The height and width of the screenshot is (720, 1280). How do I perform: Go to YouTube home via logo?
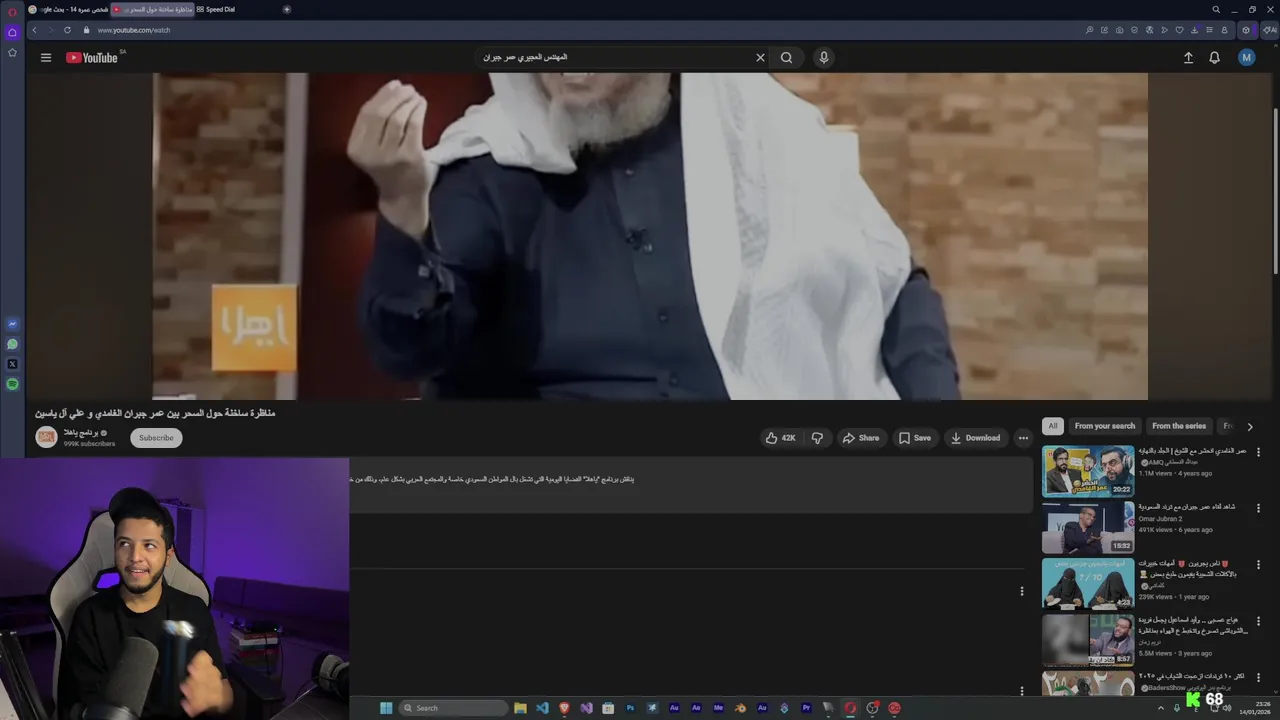92,58
